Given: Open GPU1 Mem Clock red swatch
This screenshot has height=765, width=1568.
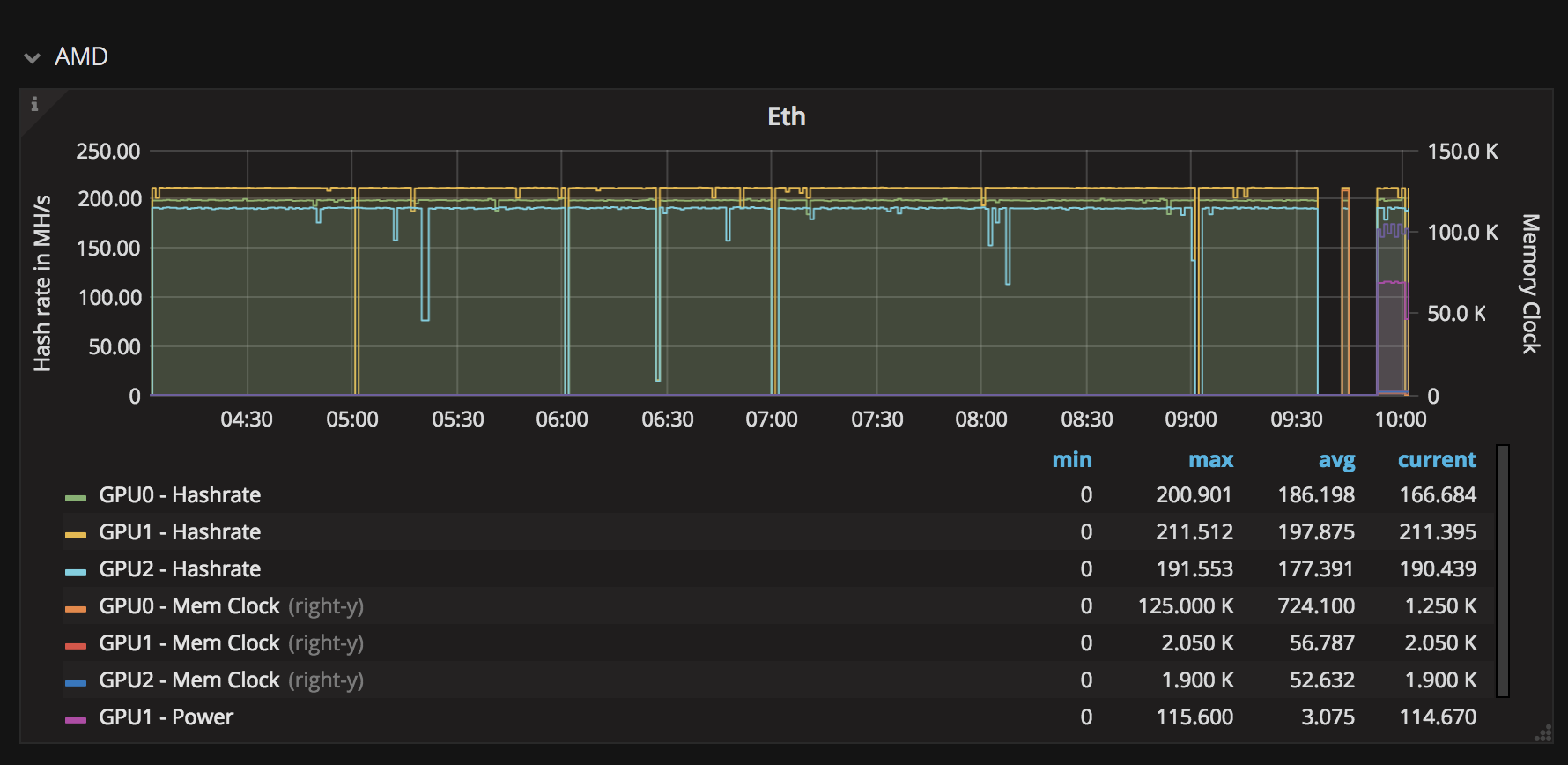Looking at the screenshot, I should (76, 646).
